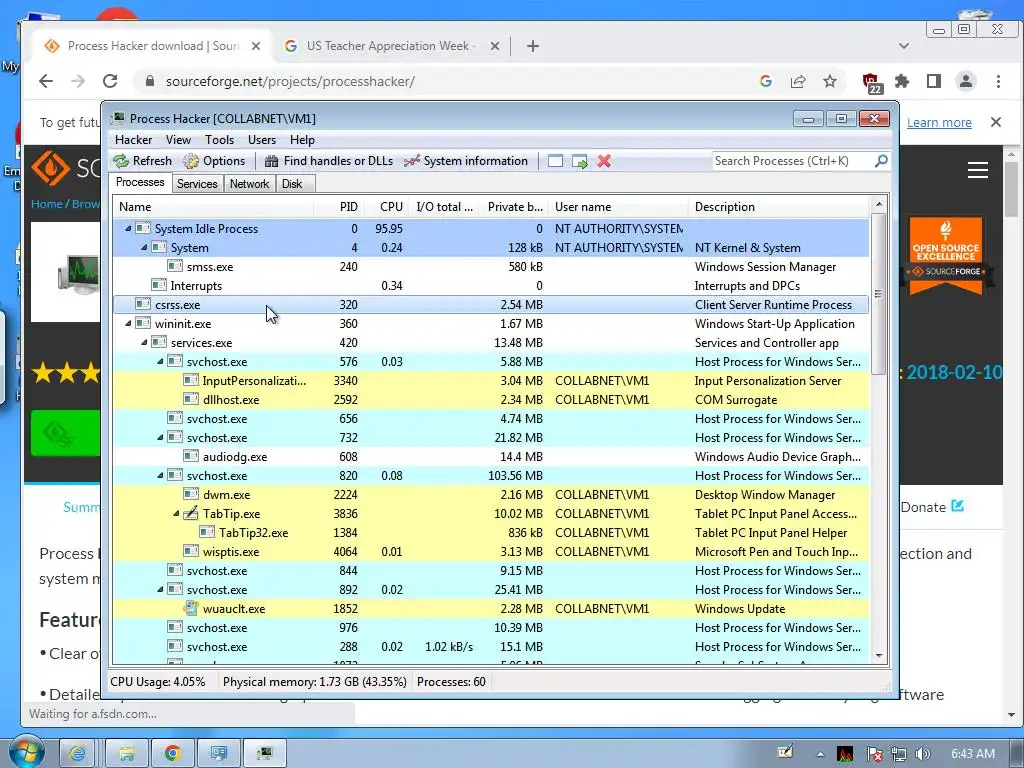Collapse the services.exe tree node
This screenshot has width=1024, height=768.
(x=144, y=342)
